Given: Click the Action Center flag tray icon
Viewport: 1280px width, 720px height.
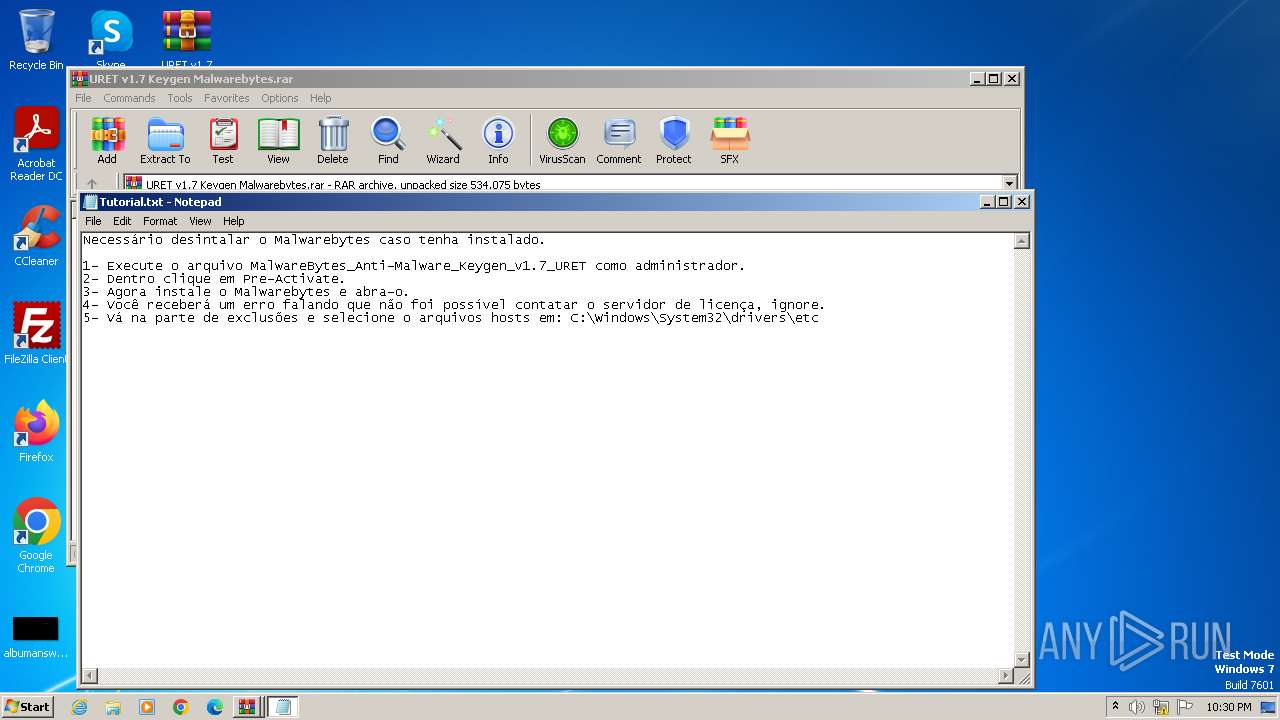Looking at the screenshot, I should [1185, 707].
